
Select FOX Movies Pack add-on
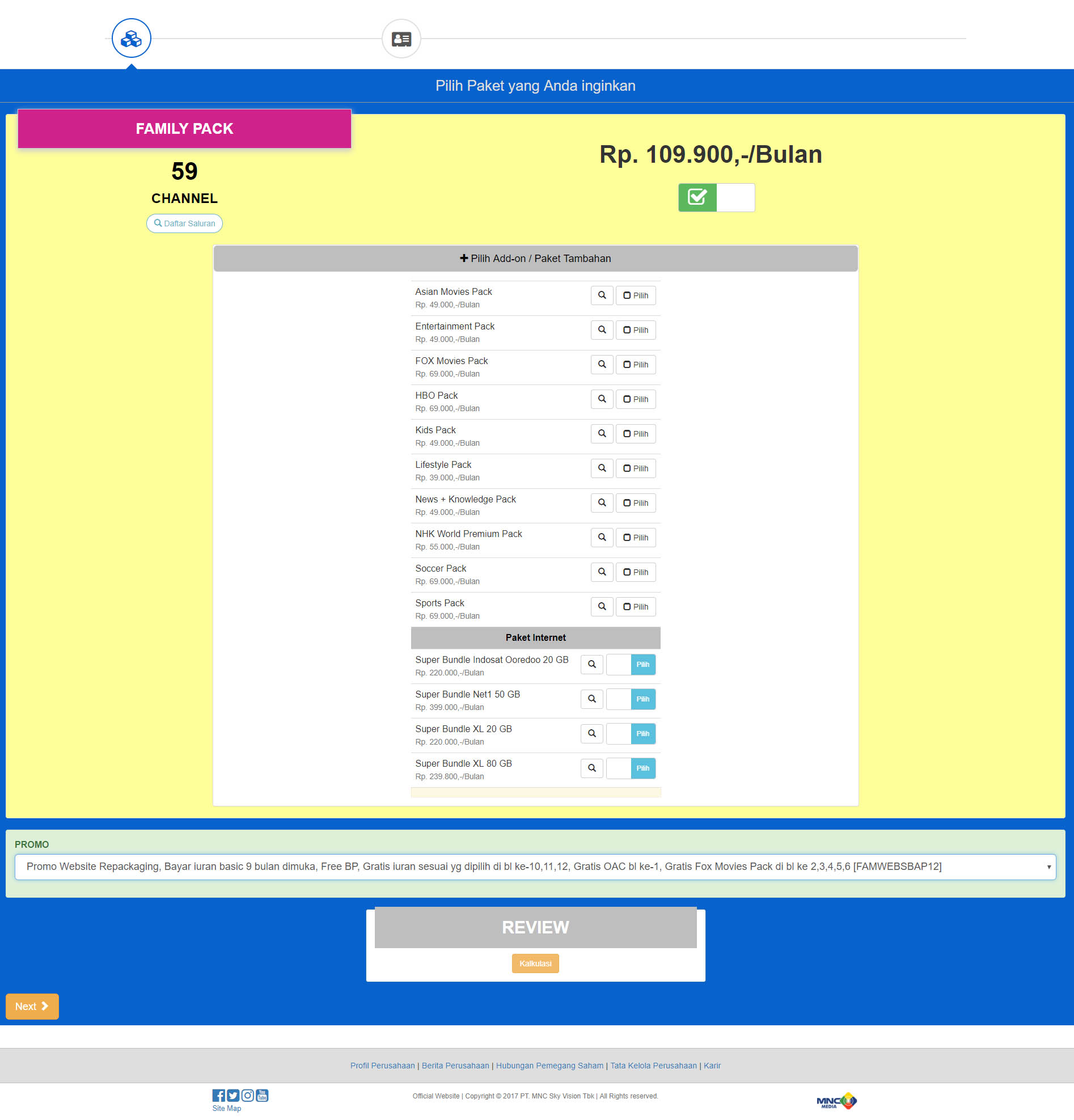point(635,365)
